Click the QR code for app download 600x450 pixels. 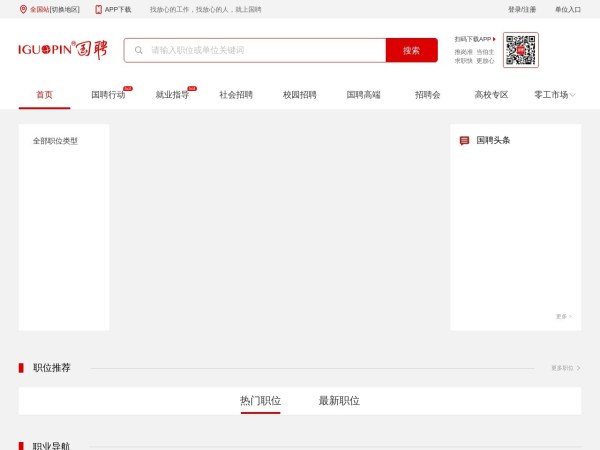[520, 50]
